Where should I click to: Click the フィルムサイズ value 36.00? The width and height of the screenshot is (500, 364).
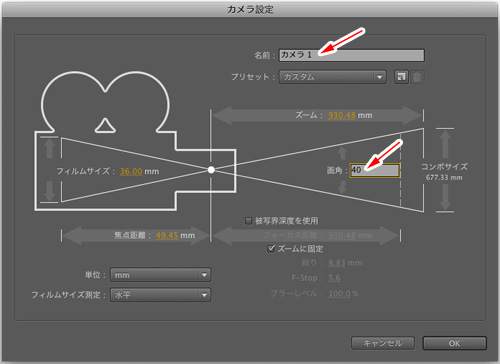(x=131, y=171)
